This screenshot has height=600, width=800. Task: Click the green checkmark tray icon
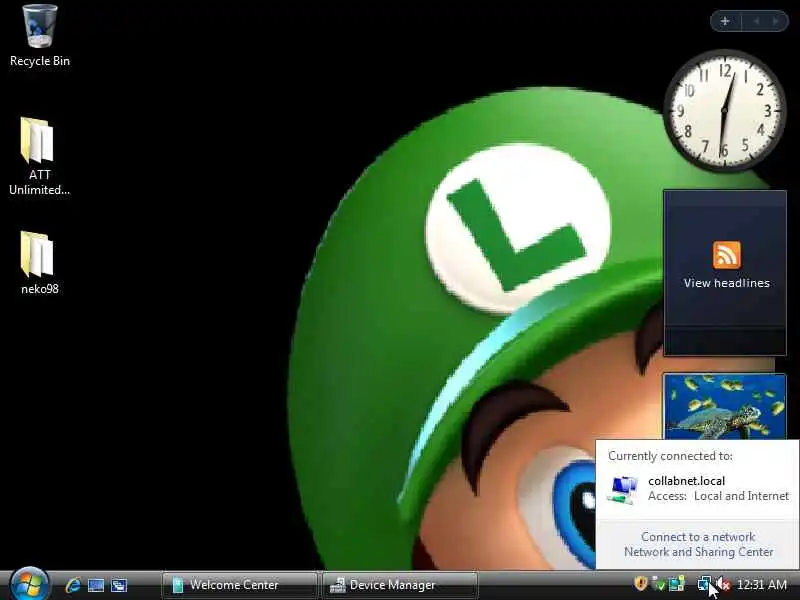tap(659, 584)
